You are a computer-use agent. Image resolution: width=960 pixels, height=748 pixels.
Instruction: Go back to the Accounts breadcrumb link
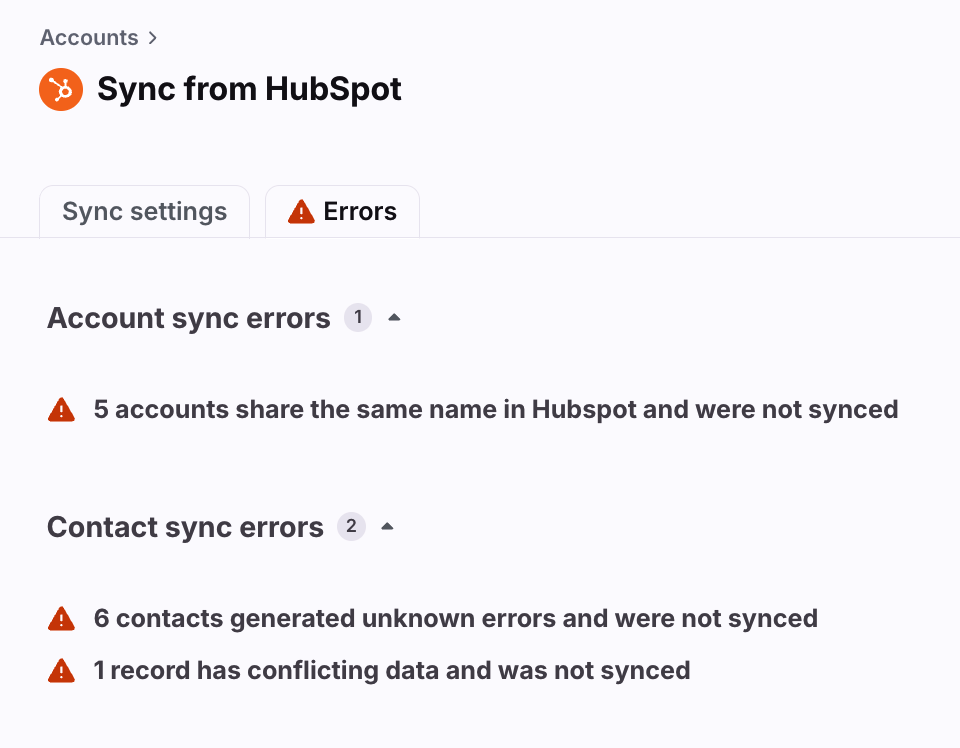click(x=89, y=38)
